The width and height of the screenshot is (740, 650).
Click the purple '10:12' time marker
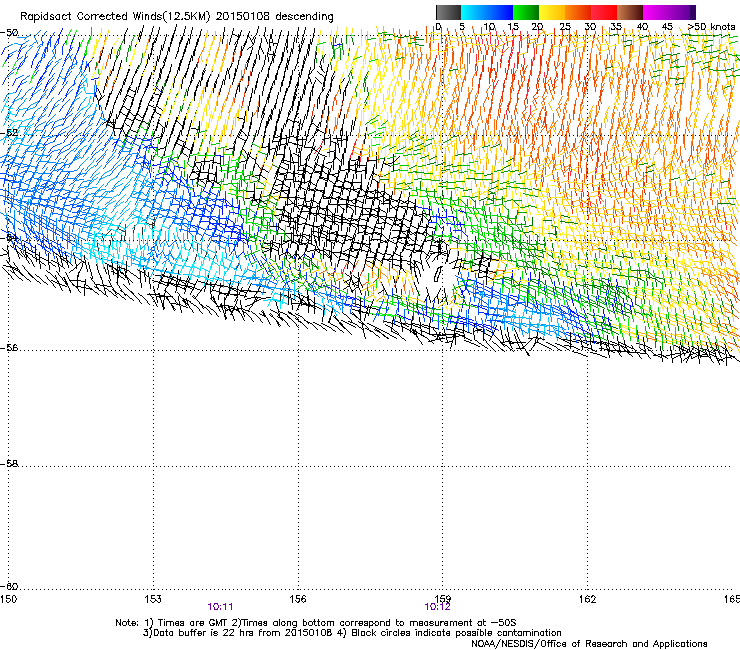(x=437, y=607)
